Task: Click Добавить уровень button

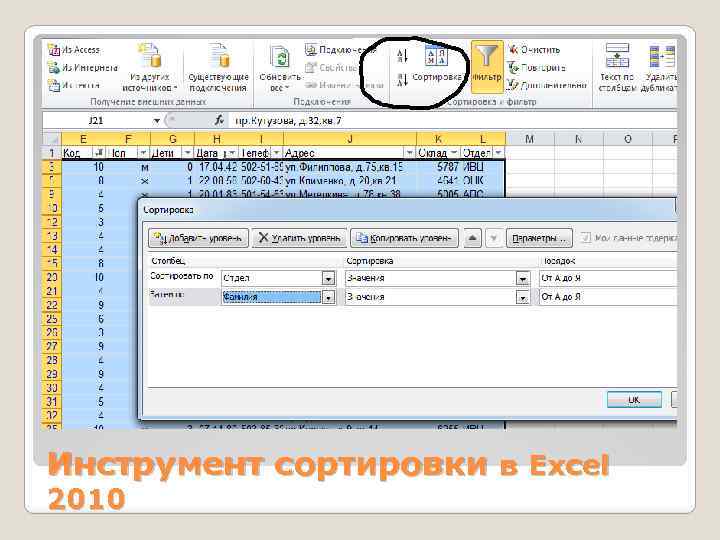Action: [198, 238]
